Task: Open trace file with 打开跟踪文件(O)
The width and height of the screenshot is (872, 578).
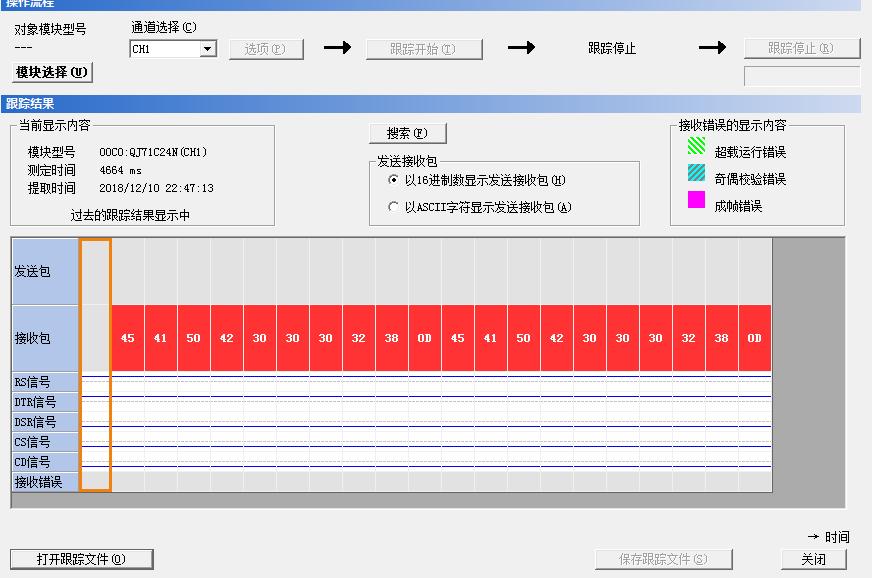Action: tap(81, 559)
